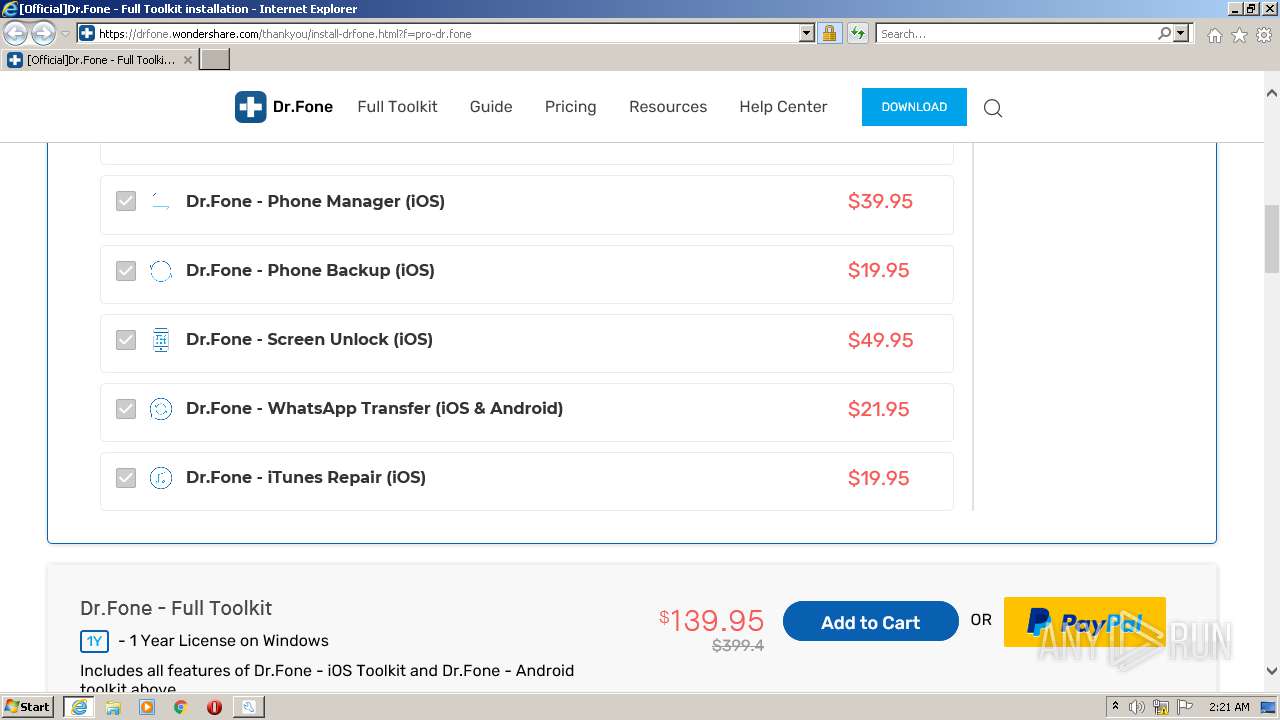
Task: Click the $21.95 WhatsApp Transfer price
Action: tap(878, 409)
